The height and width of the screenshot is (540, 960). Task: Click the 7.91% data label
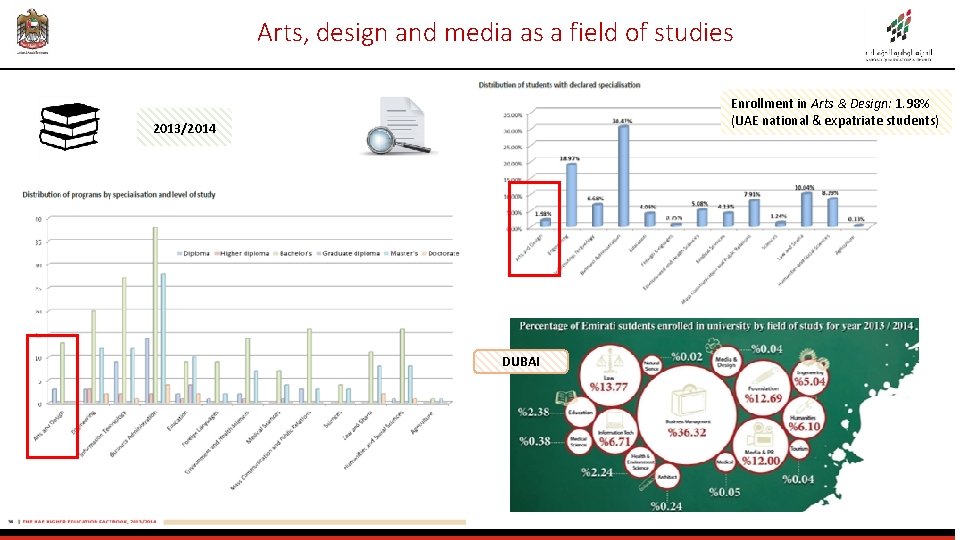(x=752, y=194)
